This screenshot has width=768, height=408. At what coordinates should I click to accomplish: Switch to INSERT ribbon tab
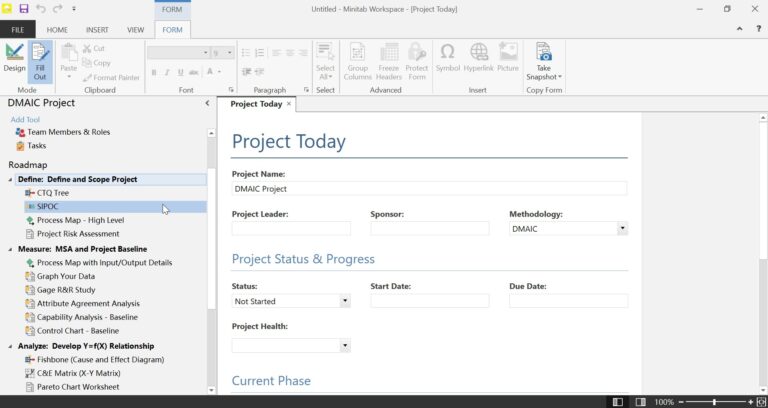[97, 30]
